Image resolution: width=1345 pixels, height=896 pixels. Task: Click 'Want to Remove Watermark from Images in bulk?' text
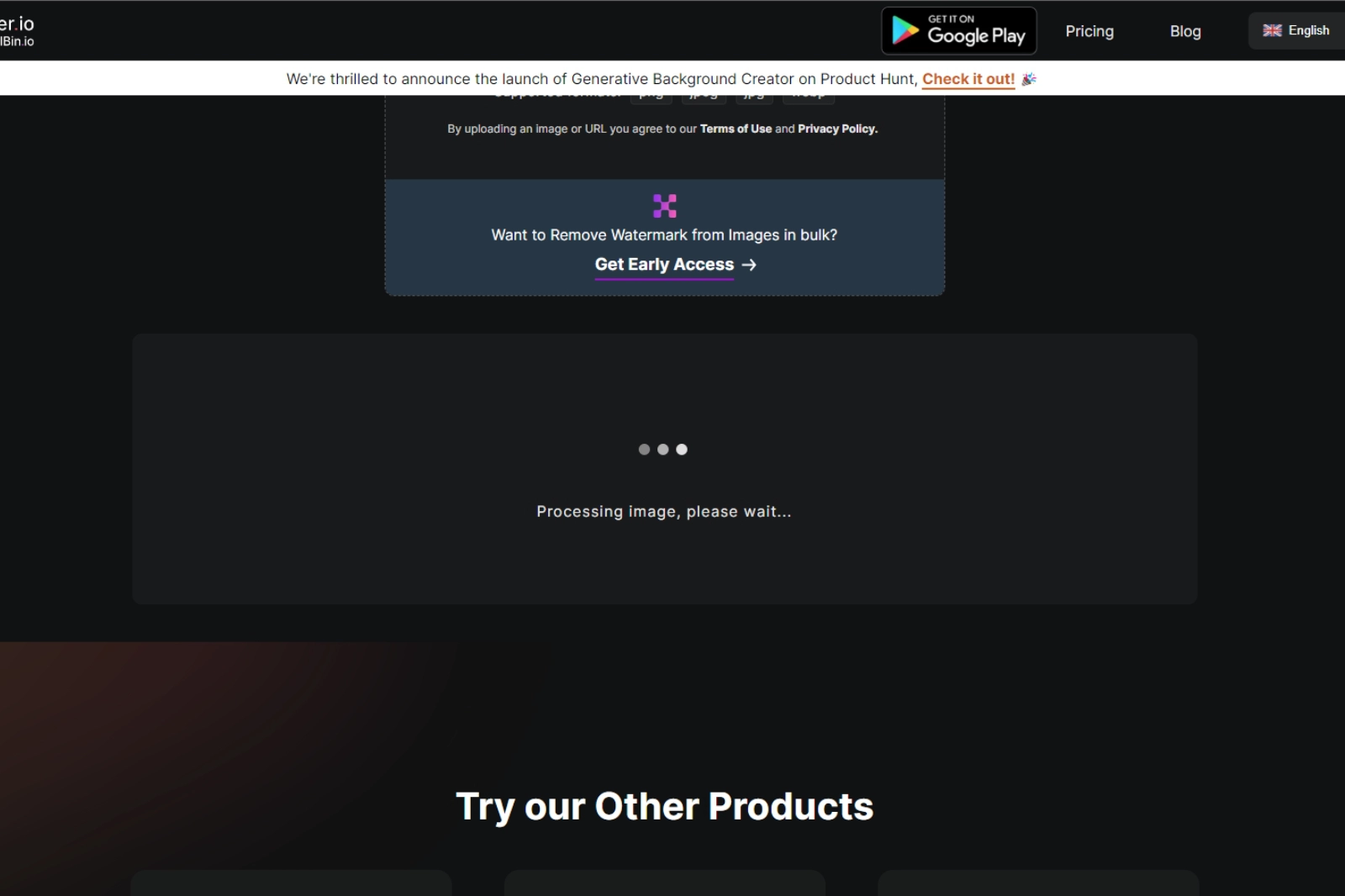(664, 235)
